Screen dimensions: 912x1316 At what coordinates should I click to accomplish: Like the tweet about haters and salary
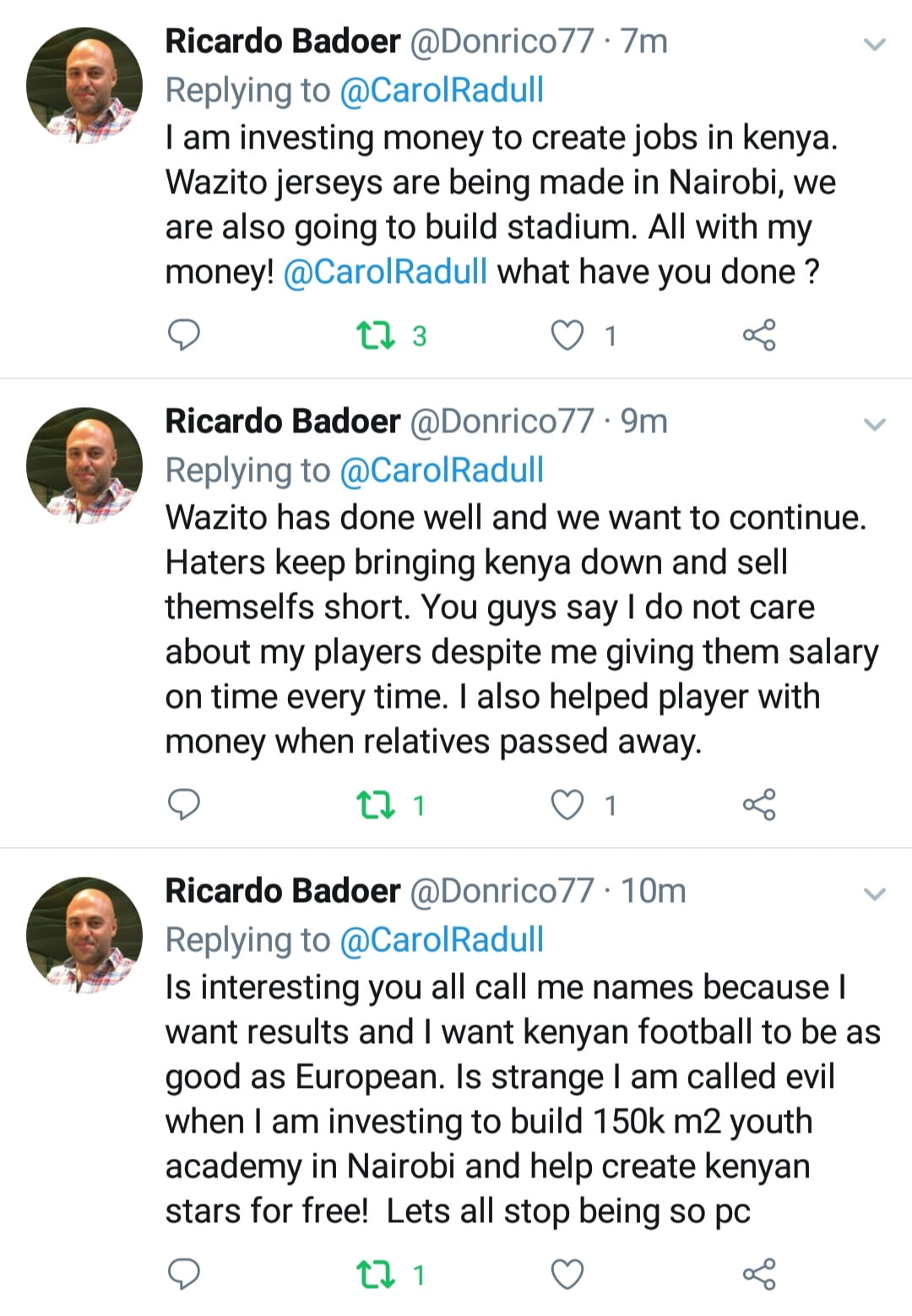pos(567,805)
